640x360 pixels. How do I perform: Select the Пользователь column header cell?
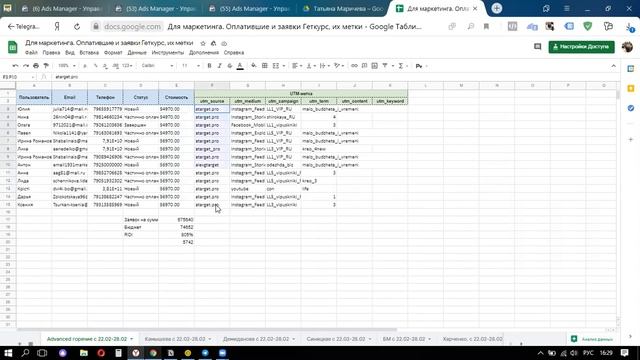34,97
